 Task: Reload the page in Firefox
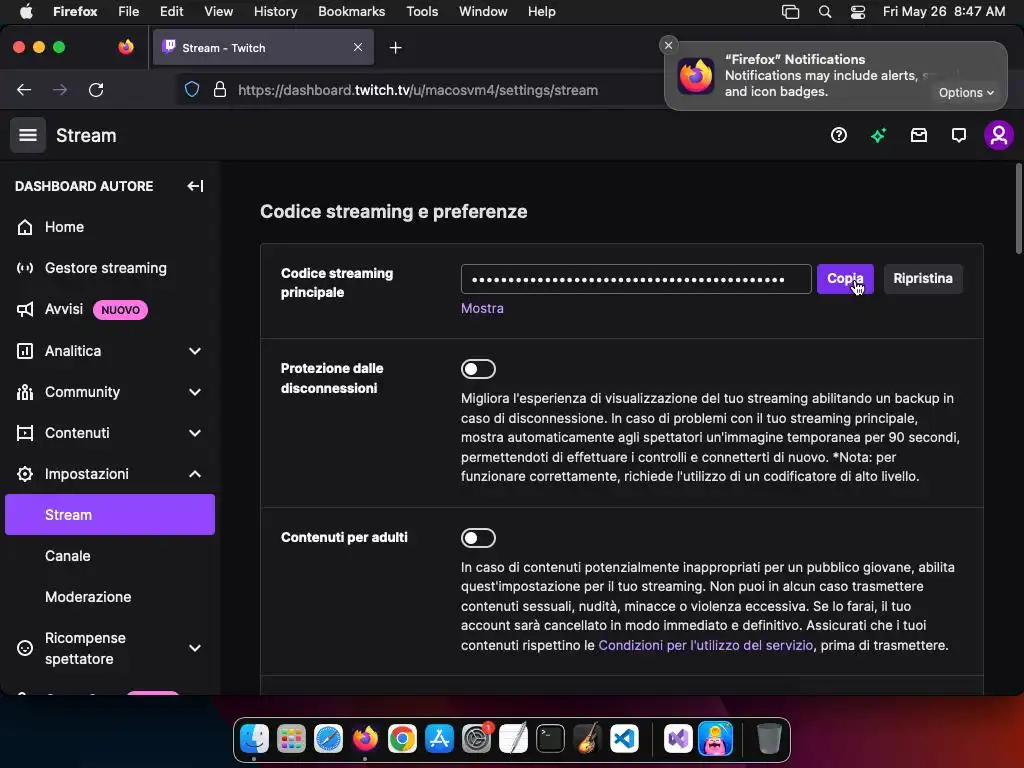point(96,90)
